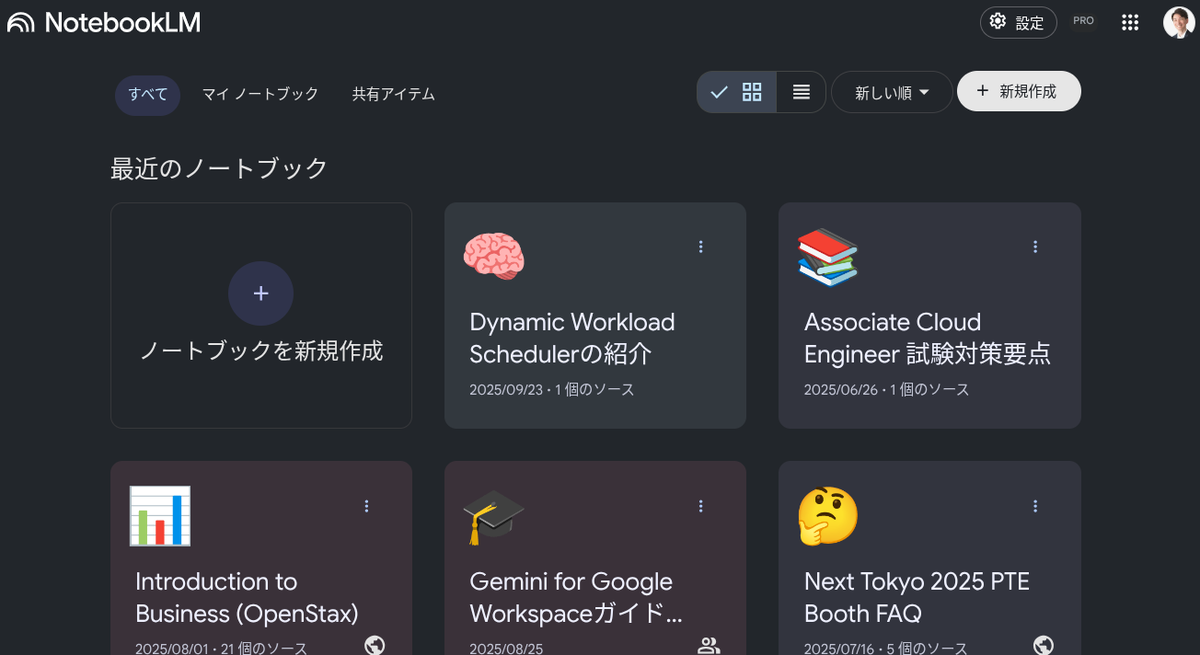The height and width of the screenshot is (655, 1200).
Task: Click the NotebookLM logo icon
Action: (21, 22)
